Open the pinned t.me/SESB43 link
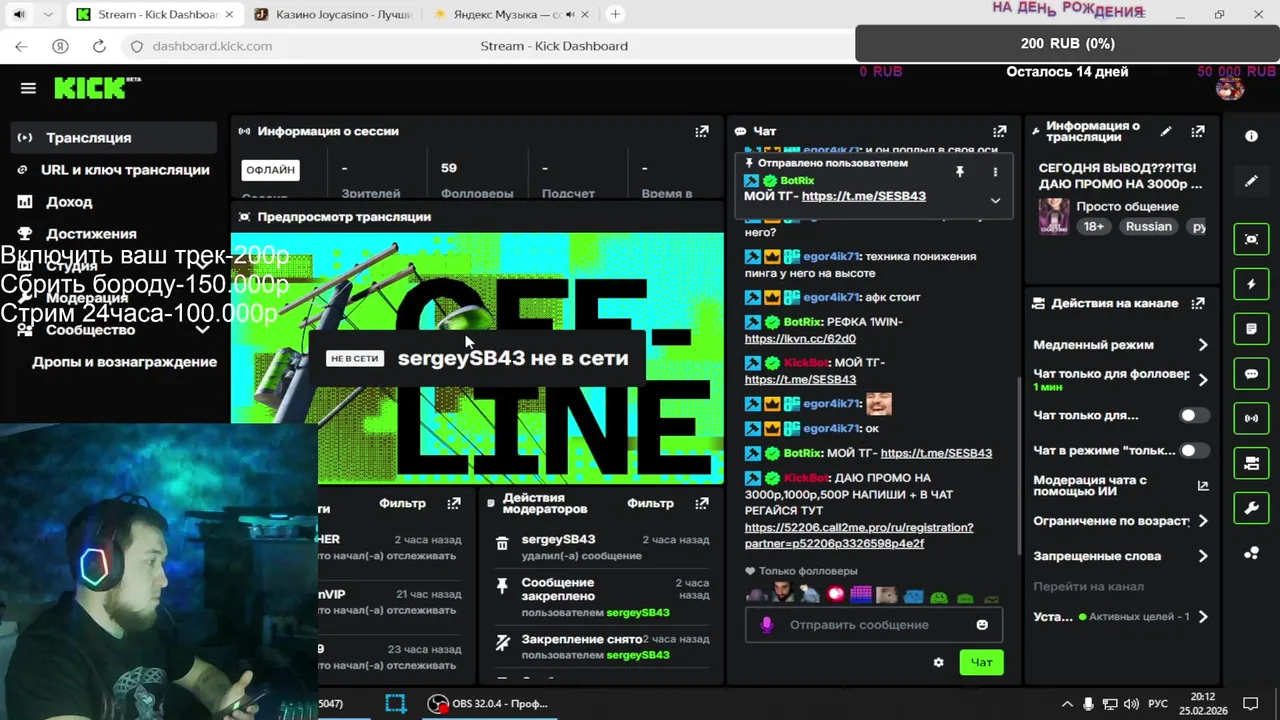The width and height of the screenshot is (1280, 720). coord(864,196)
